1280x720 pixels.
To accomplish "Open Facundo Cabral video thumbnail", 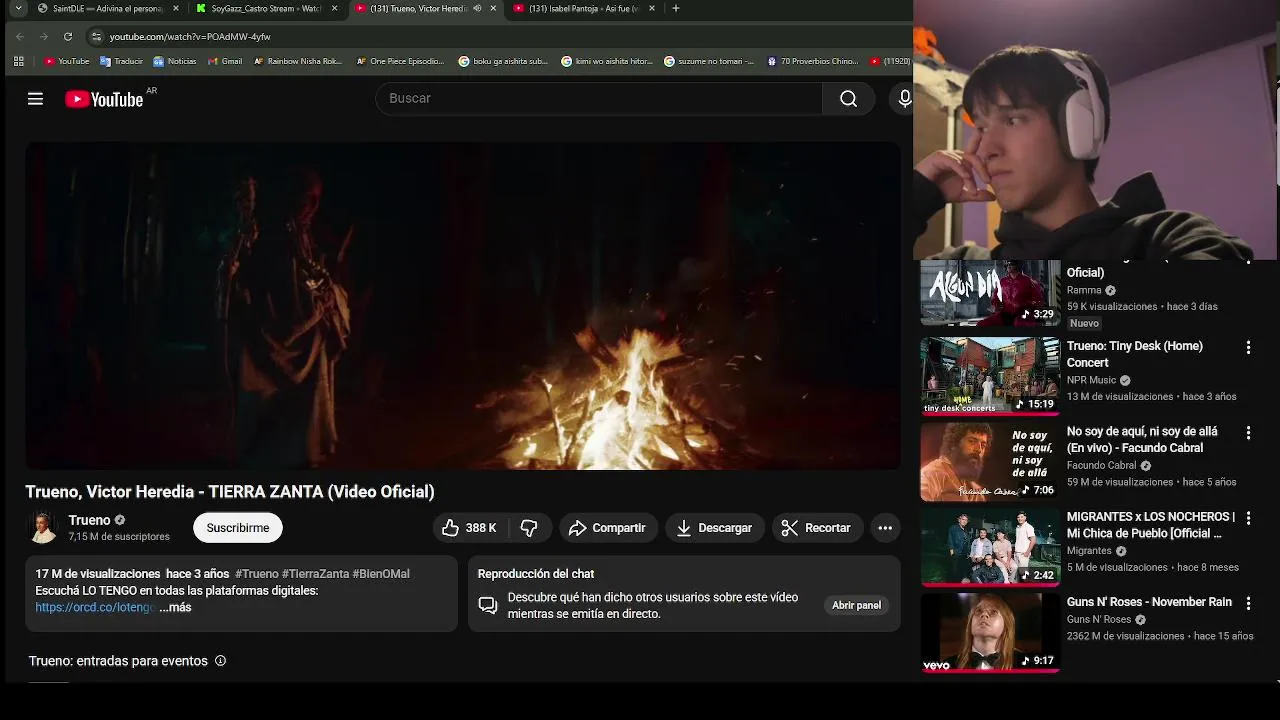I will [x=990, y=461].
